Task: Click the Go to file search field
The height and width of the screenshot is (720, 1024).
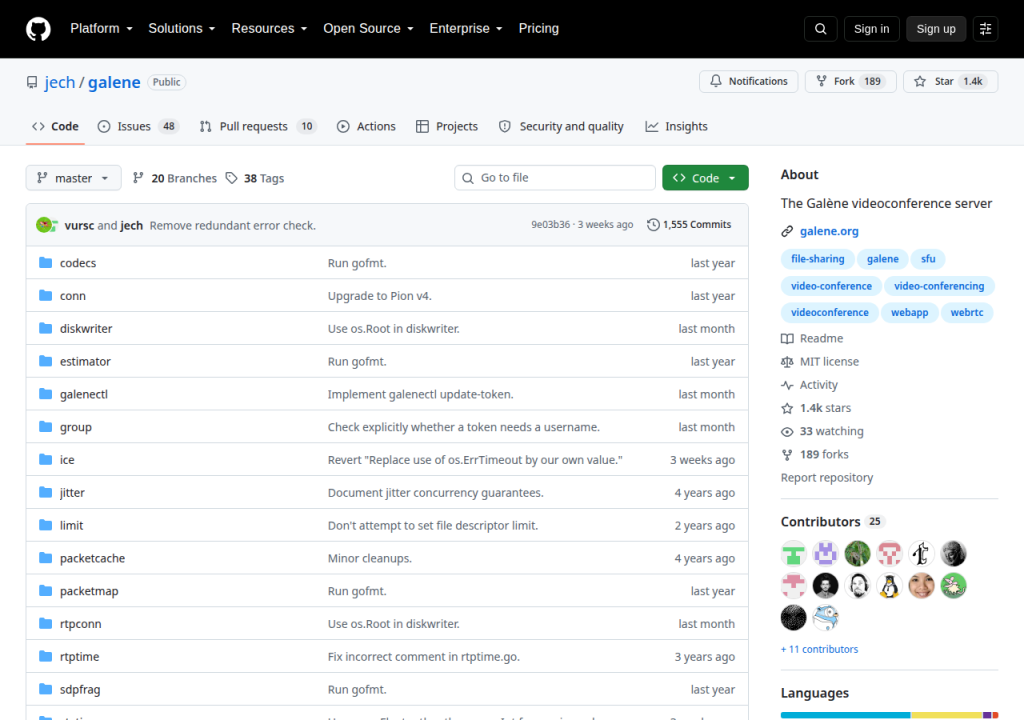Action: [555, 178]
